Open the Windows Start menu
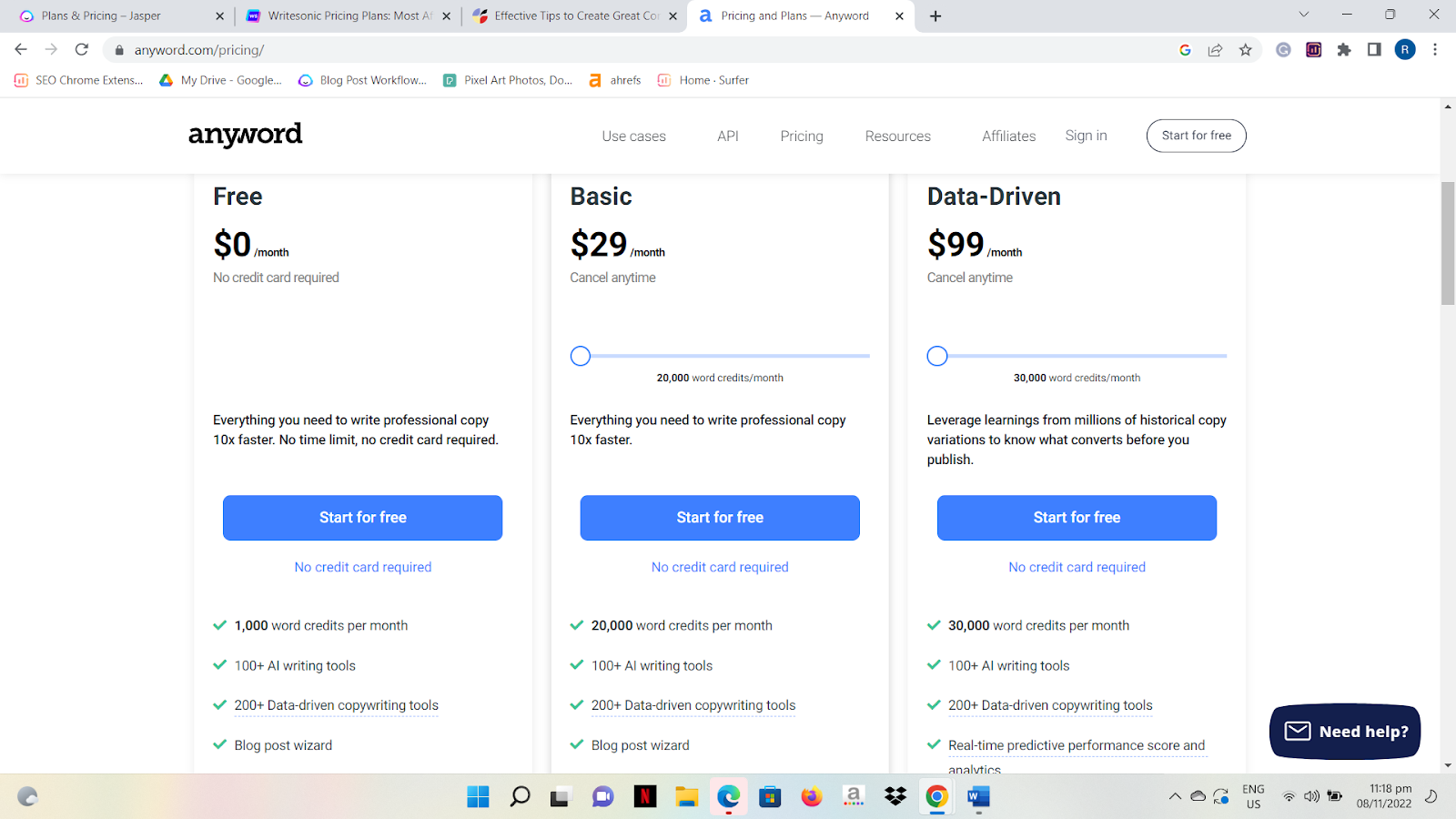The height and width of the screenshot is (819, 1456). click(478, 797)
